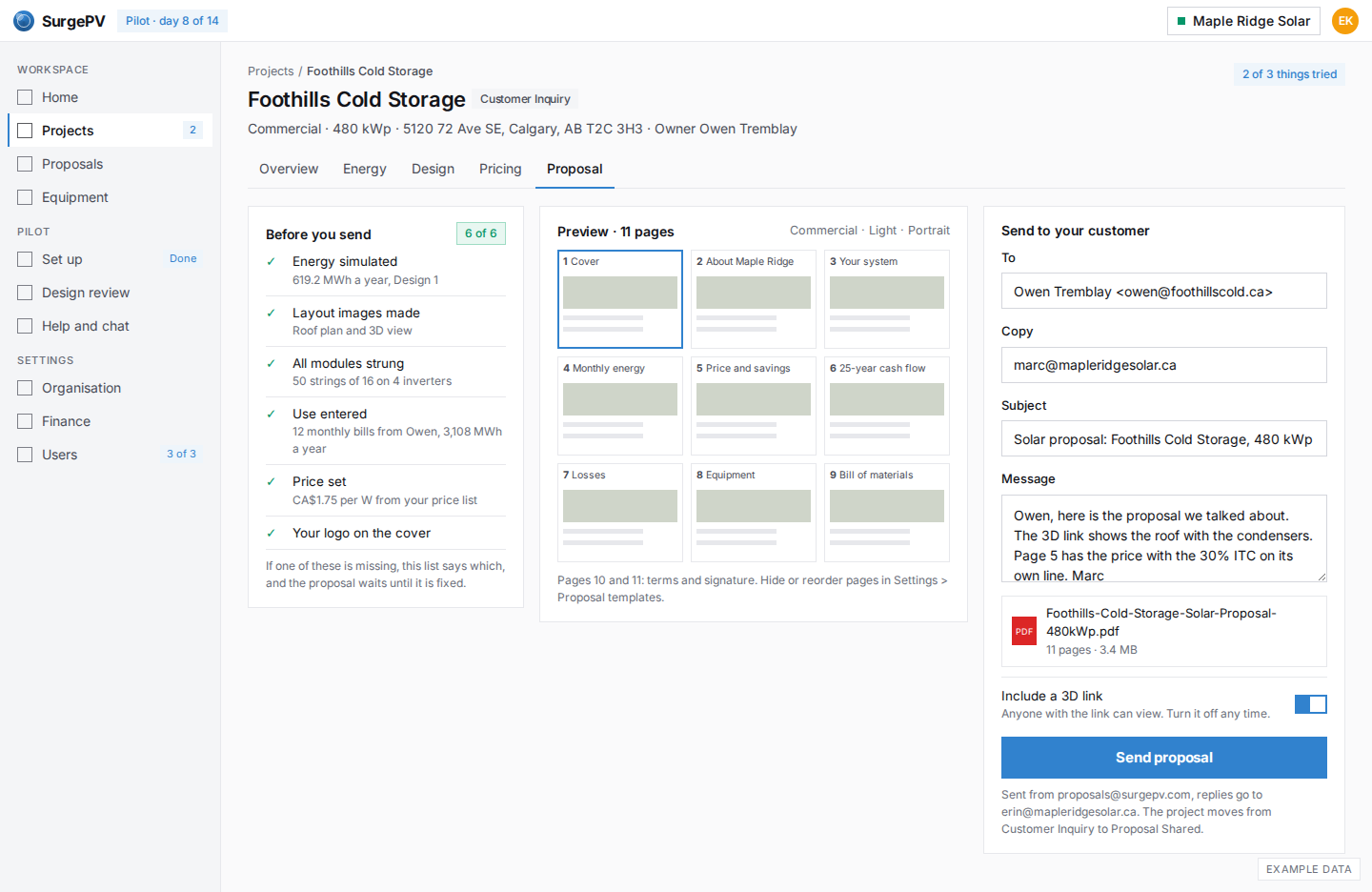Image resolution: width=1372 pixels, height=892 pixels.
Task: Open Design review in the sidebar
Action: (x=111, y=293)
